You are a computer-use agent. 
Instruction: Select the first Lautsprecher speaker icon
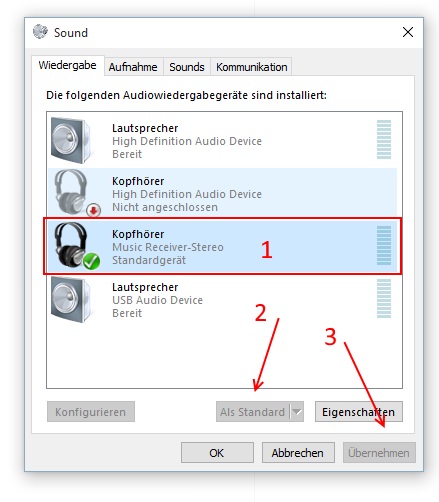point(71,140)
